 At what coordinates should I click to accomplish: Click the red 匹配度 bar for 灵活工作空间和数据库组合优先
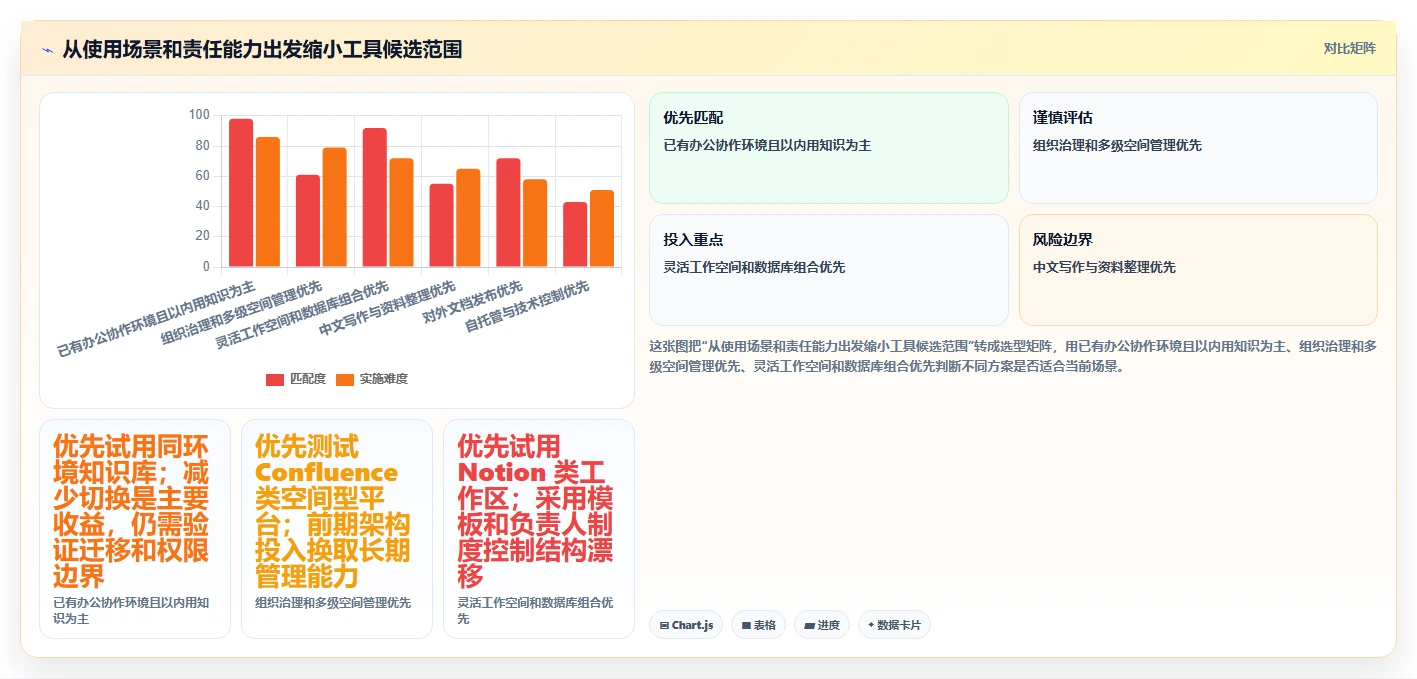(375, 197)
